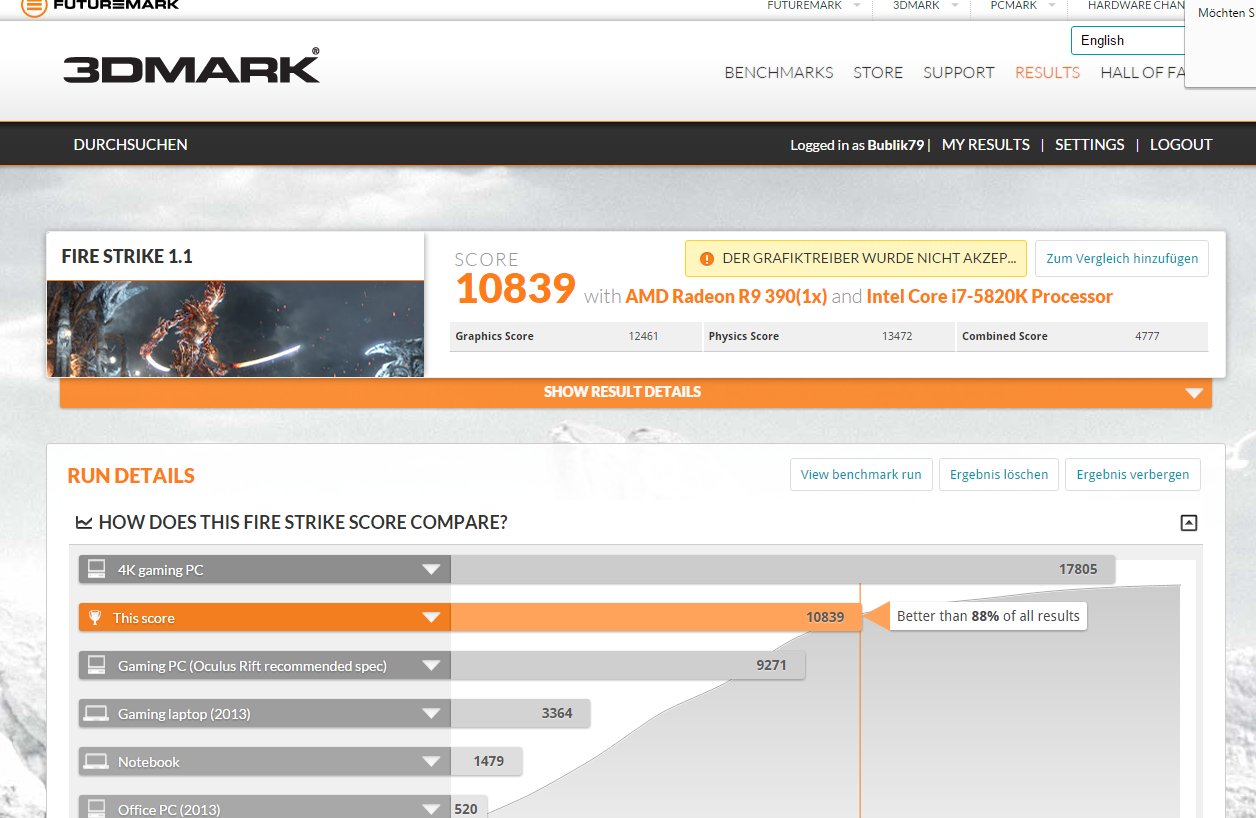Expand the Notebook row
Viewport: 1256px width, 818px height.
tap(431, 762)
